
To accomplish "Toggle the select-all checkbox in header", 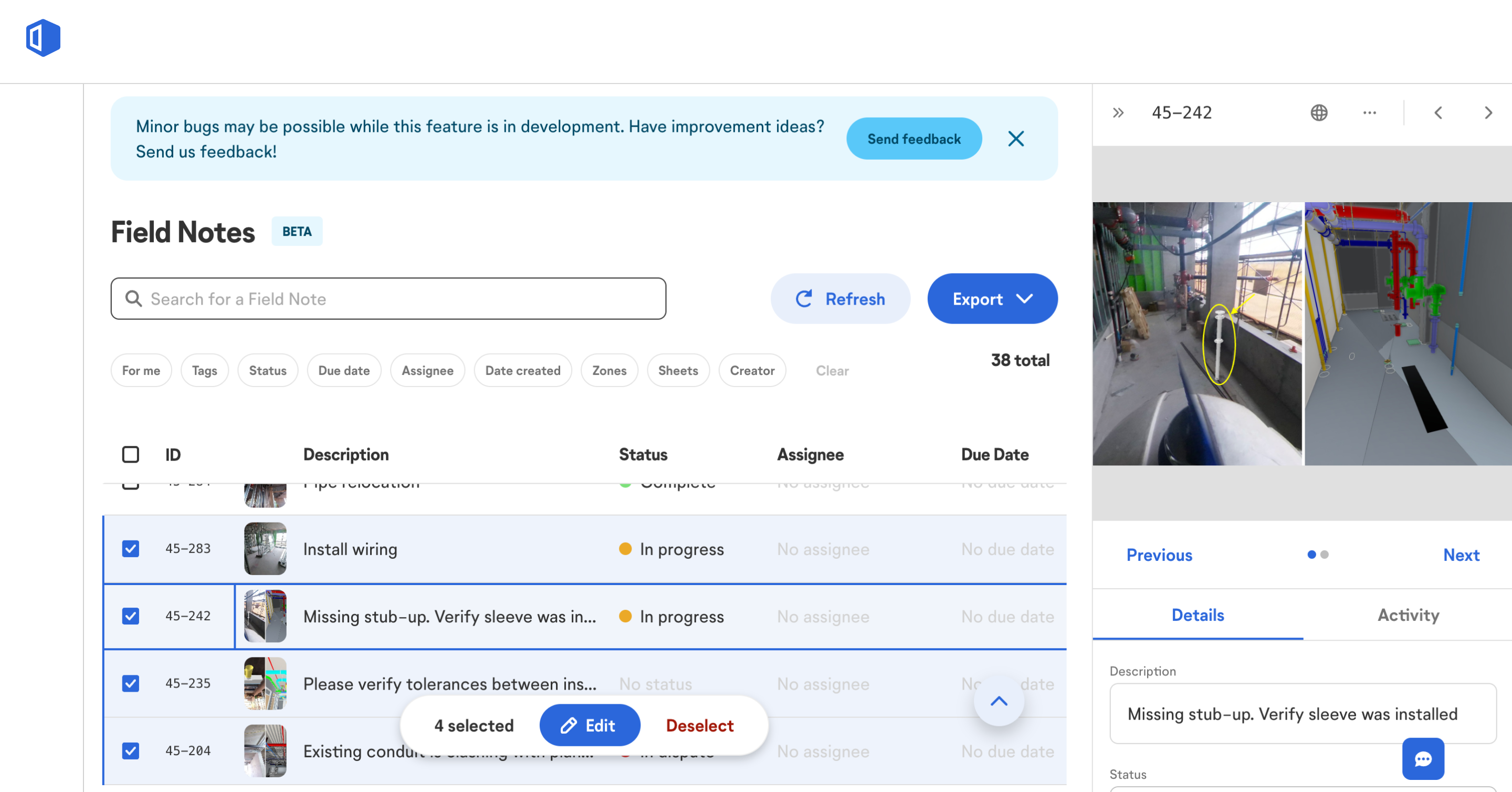I will pyautogui.click(x=130, y=454).
